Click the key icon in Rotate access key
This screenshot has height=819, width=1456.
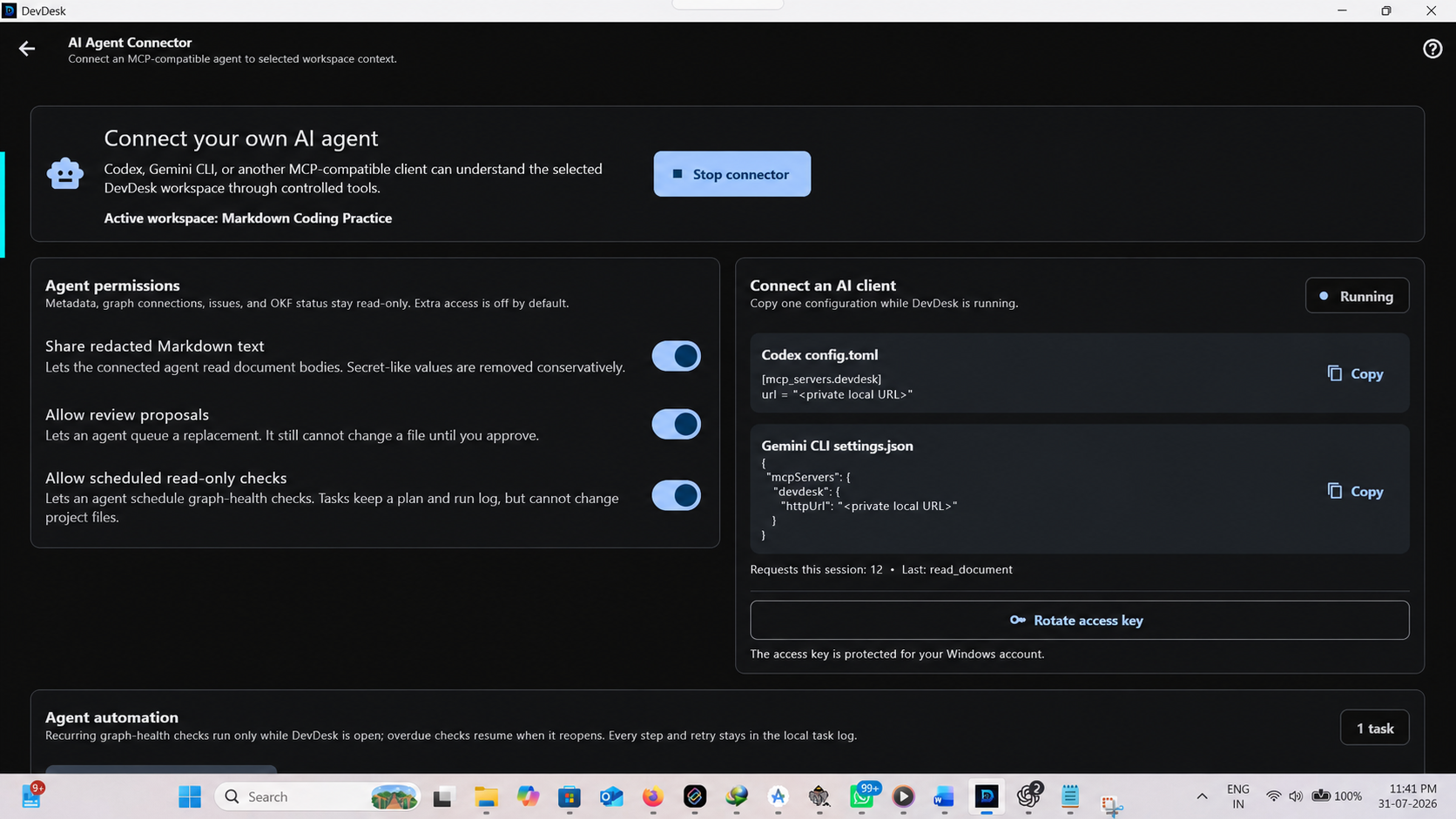[1017, 621]
